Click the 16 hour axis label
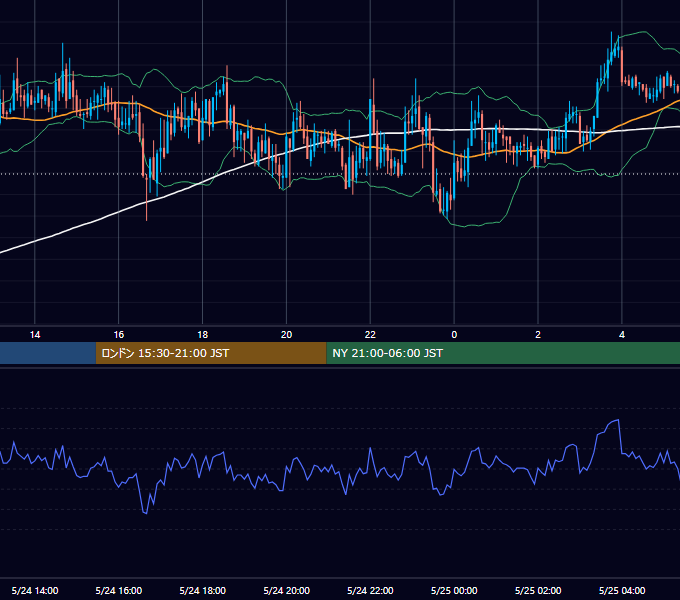 click(118, 335)
